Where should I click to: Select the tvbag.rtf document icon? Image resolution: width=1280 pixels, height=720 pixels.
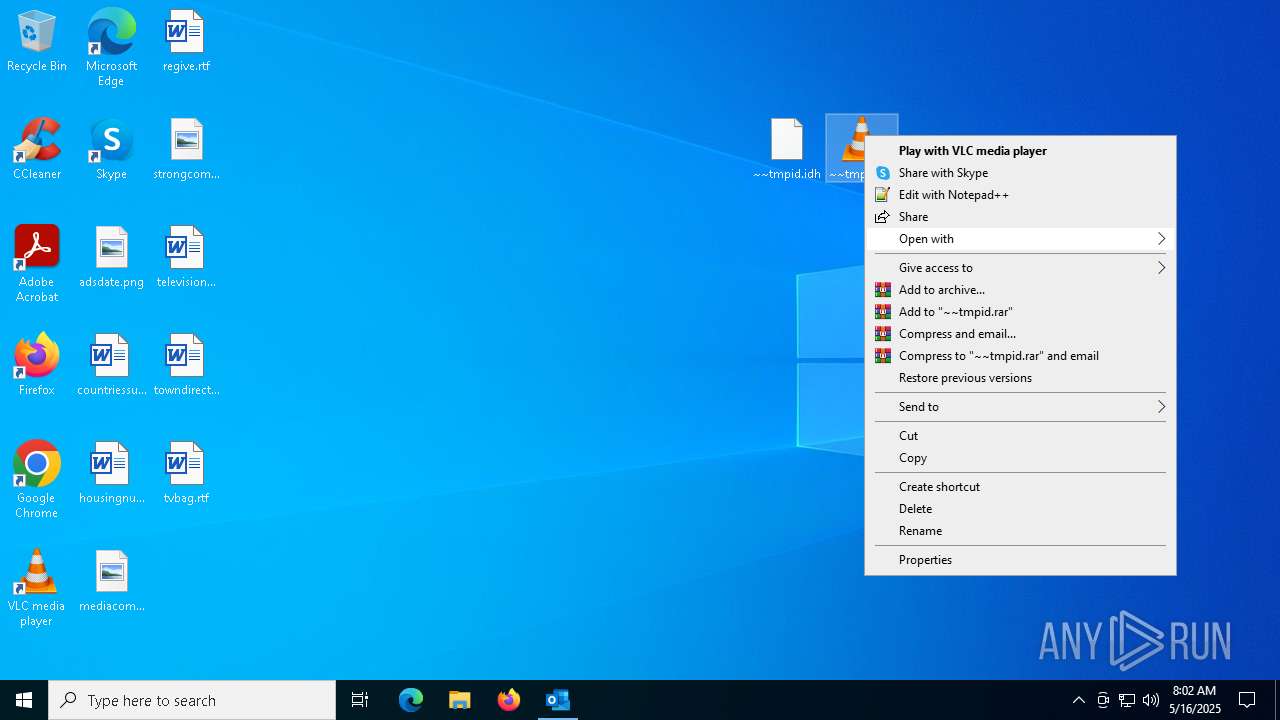click(186, 474)
